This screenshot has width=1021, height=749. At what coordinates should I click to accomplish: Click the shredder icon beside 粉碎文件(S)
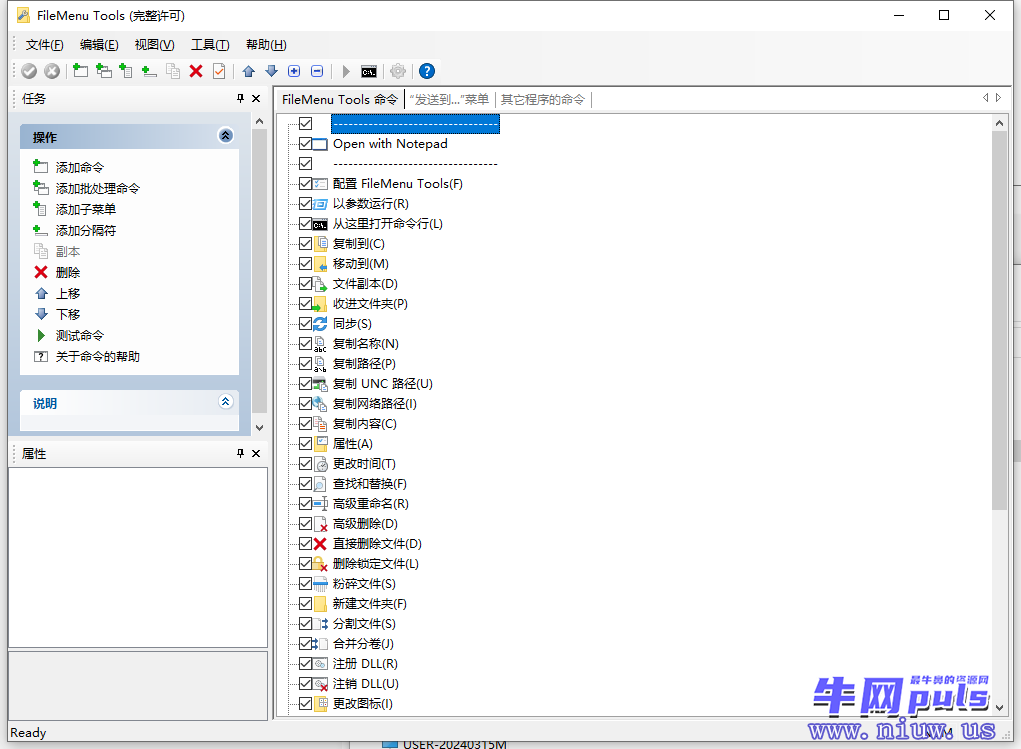click(320, 584)
